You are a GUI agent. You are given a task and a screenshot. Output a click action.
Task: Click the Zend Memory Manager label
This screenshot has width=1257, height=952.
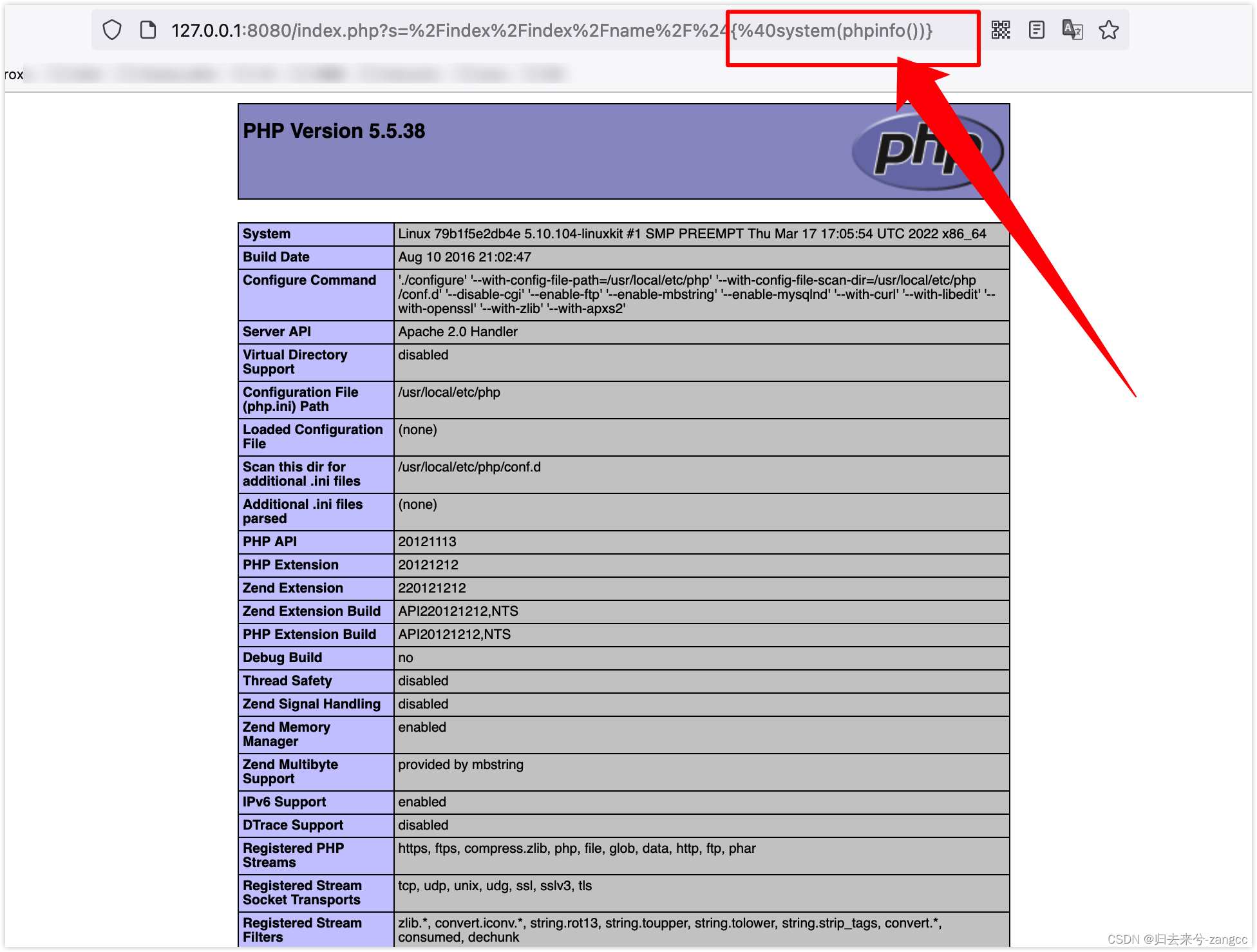(287, 734)
